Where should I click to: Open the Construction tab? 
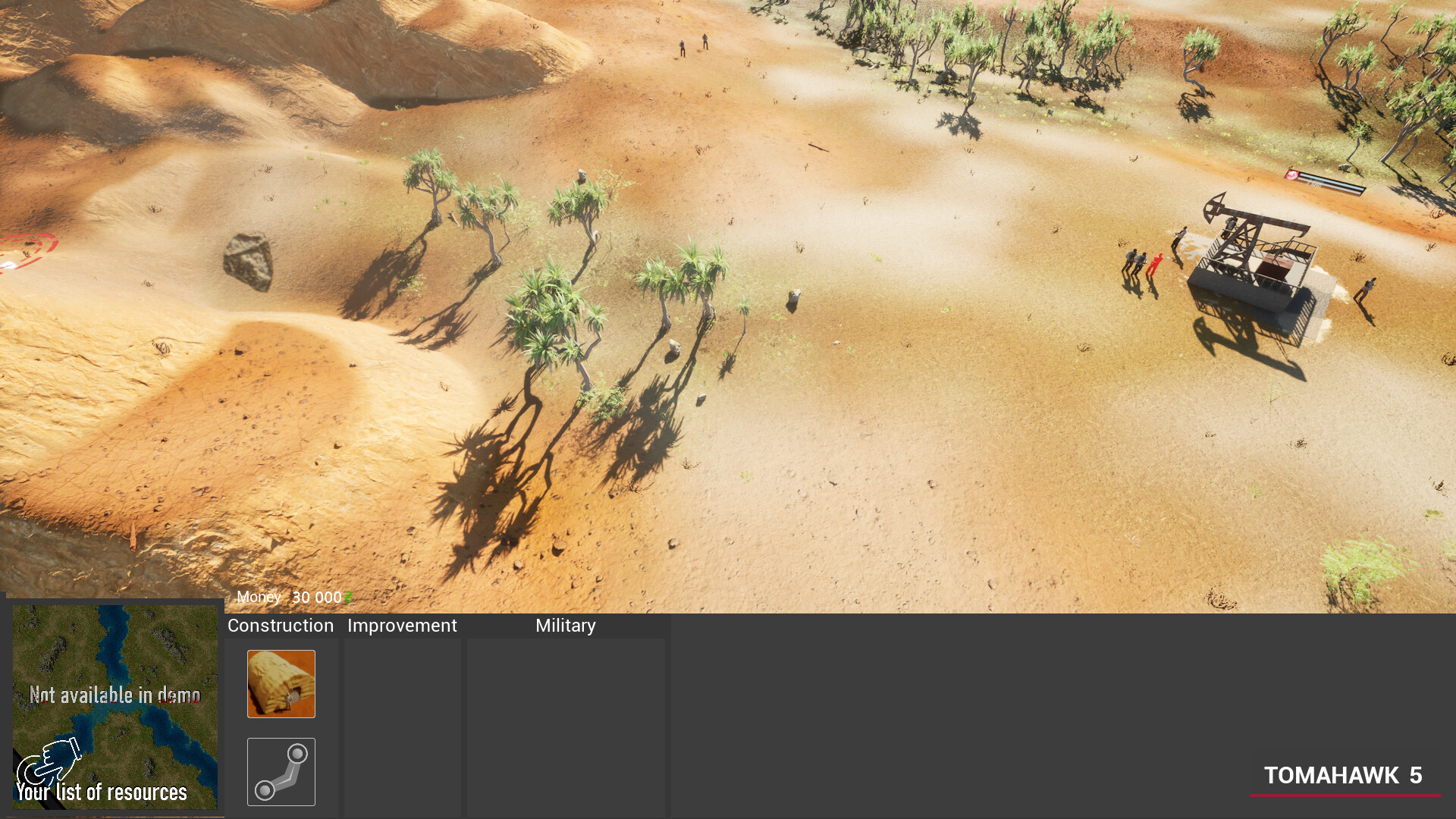pyautogui.click(x=281, y=626)
